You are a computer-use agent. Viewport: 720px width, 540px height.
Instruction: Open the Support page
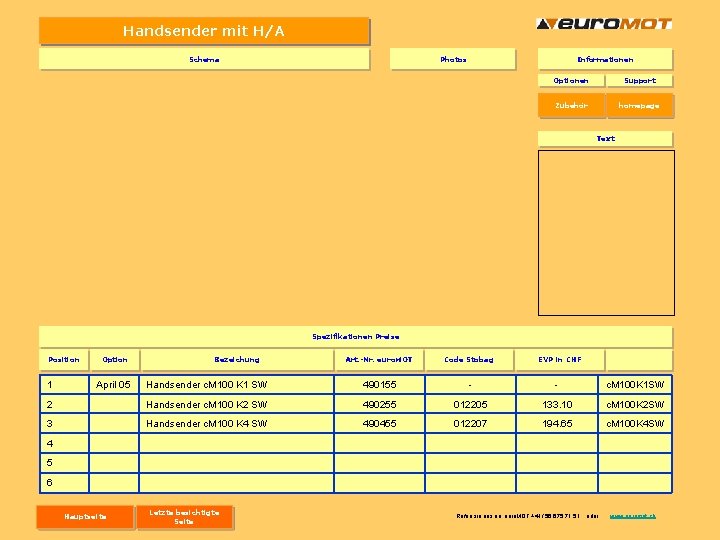[640, 80]
